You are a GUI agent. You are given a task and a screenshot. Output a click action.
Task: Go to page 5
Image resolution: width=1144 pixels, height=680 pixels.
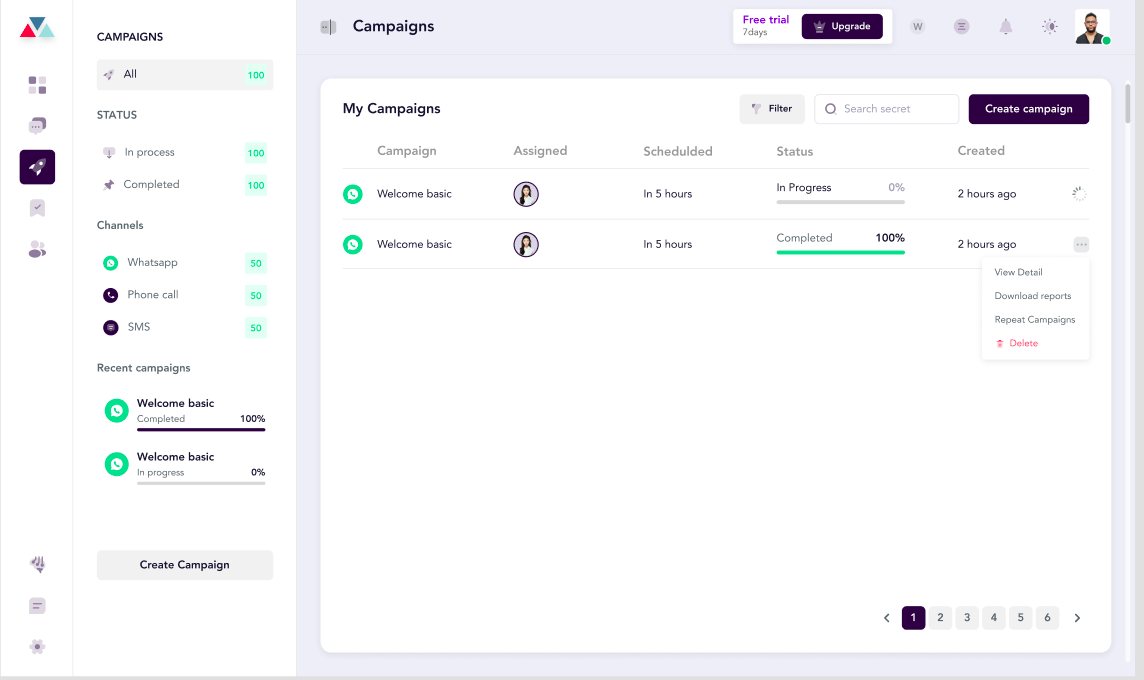click(x=1021, y=618)
